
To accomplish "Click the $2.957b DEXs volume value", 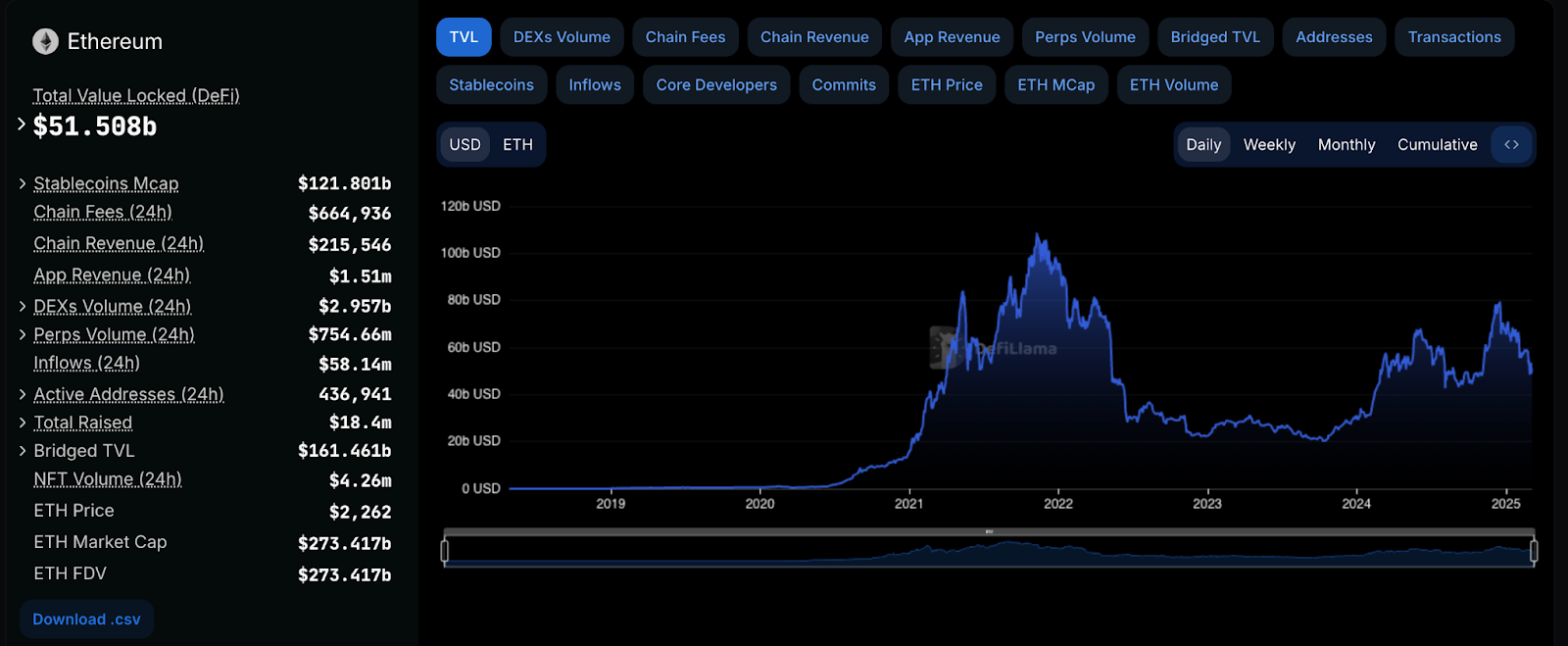I will coord(355,306).
